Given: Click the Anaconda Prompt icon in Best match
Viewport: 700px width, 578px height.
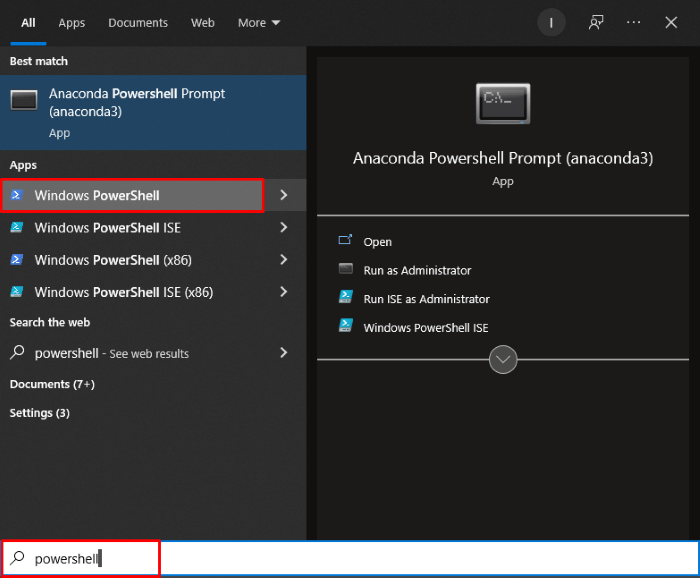Looking at the screenshot, I should coord(24,100).
